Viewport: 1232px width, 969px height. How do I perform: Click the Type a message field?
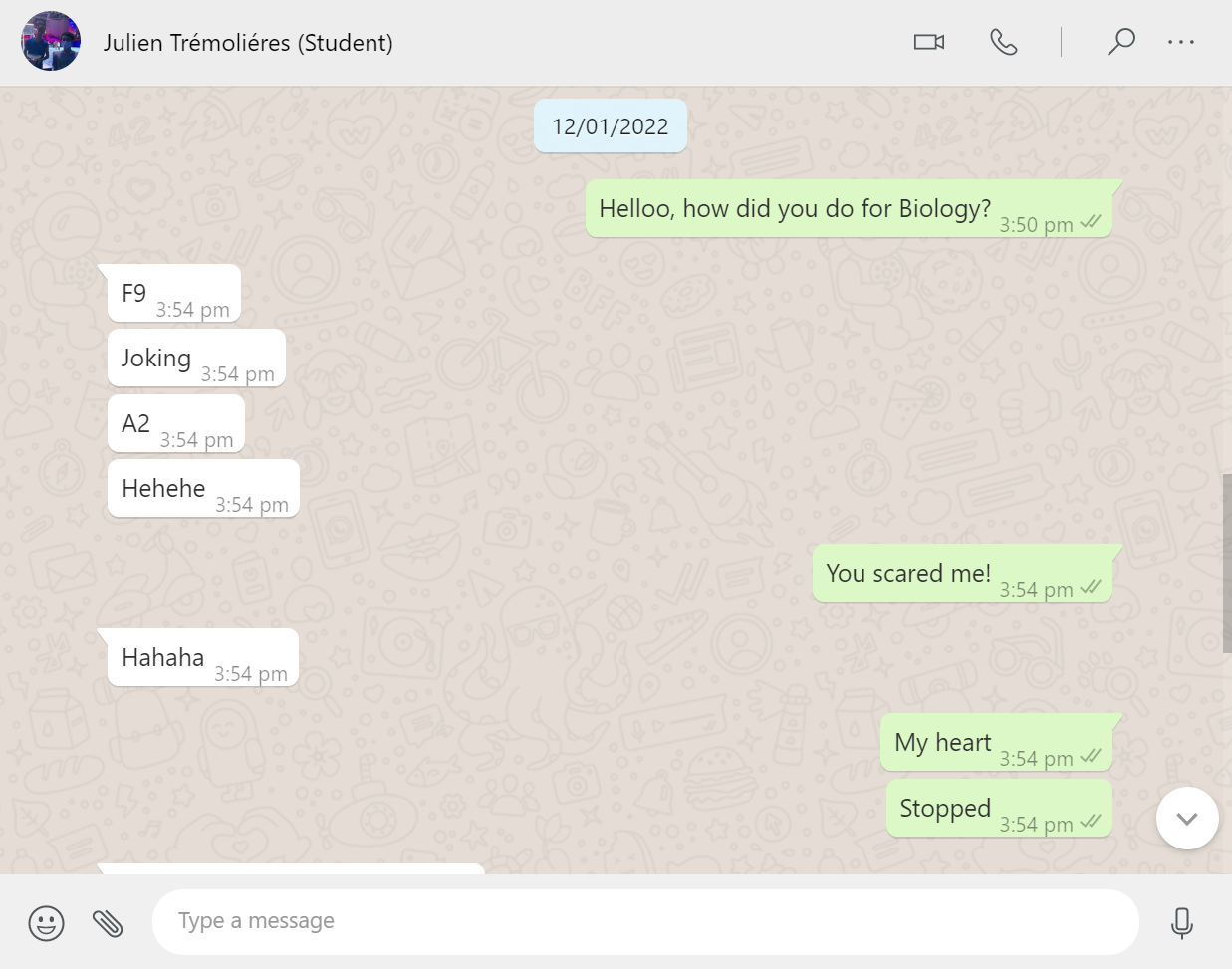644,921
